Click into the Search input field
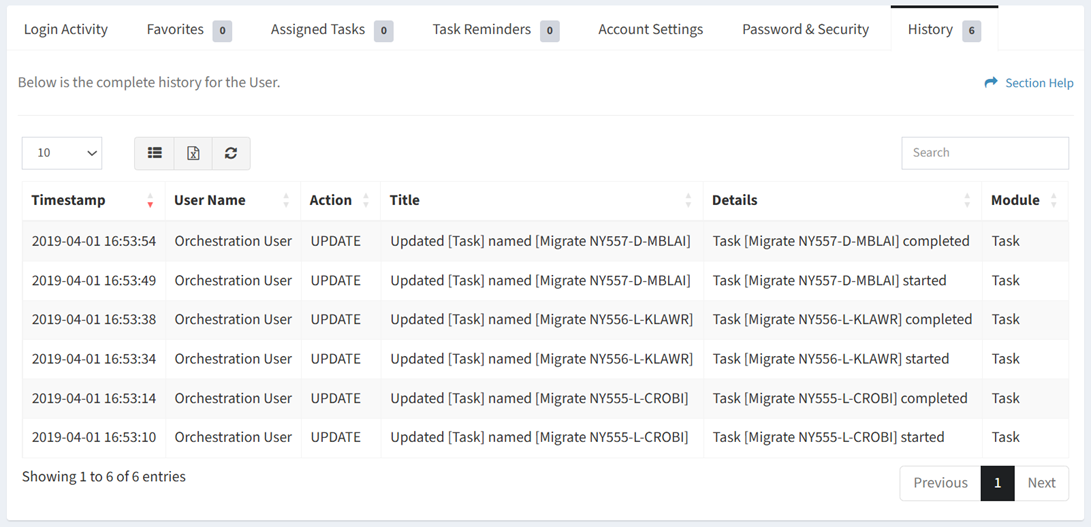Image resolution: width=1091 pixels, height=527 pixels. coord(985,153)
